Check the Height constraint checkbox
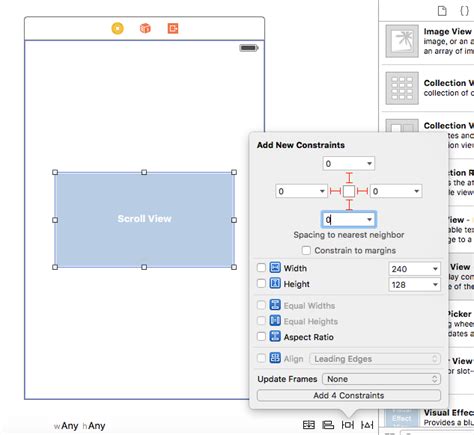This screenshot has height=435, width=474. pos(261,283)
